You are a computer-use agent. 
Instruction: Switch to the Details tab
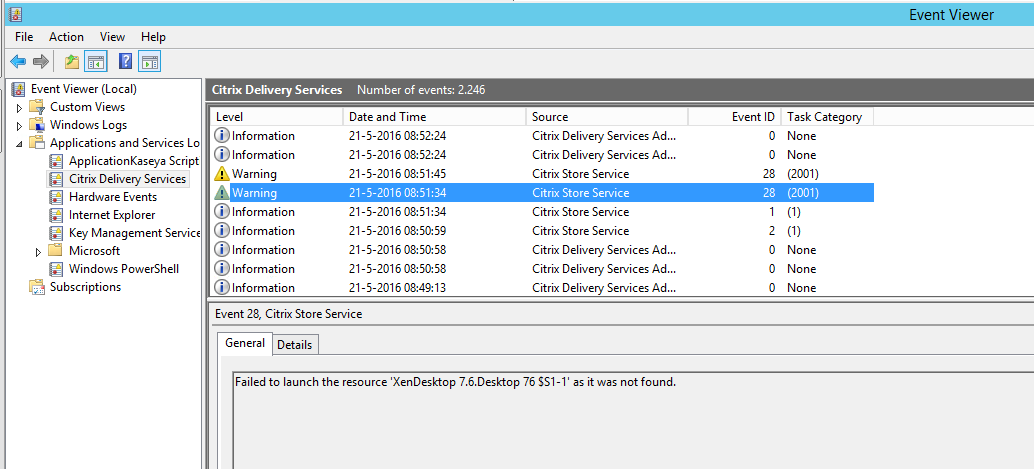pyautogui.click(x=294, y=345)
